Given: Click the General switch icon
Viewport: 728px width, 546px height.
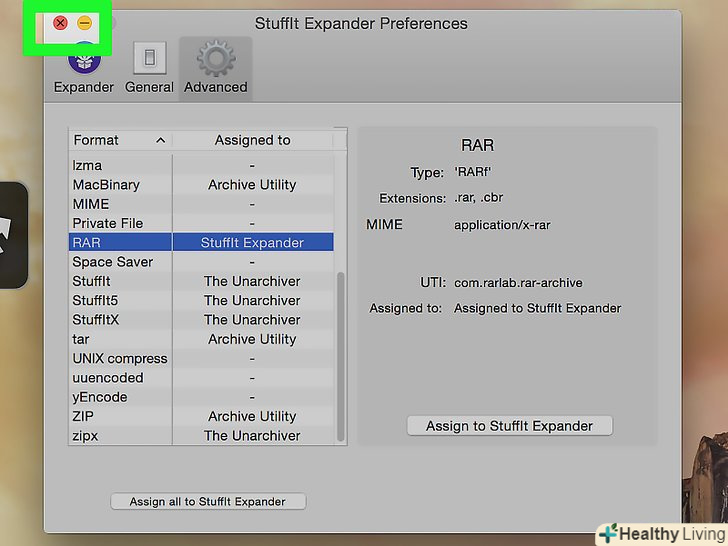Looking at the screenshot, I should tap(150, 58).
